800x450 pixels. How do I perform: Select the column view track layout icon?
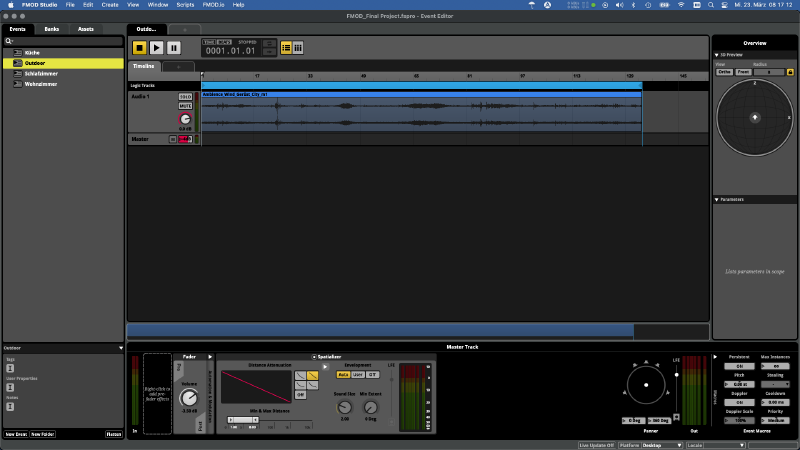(x=298, y=47)
